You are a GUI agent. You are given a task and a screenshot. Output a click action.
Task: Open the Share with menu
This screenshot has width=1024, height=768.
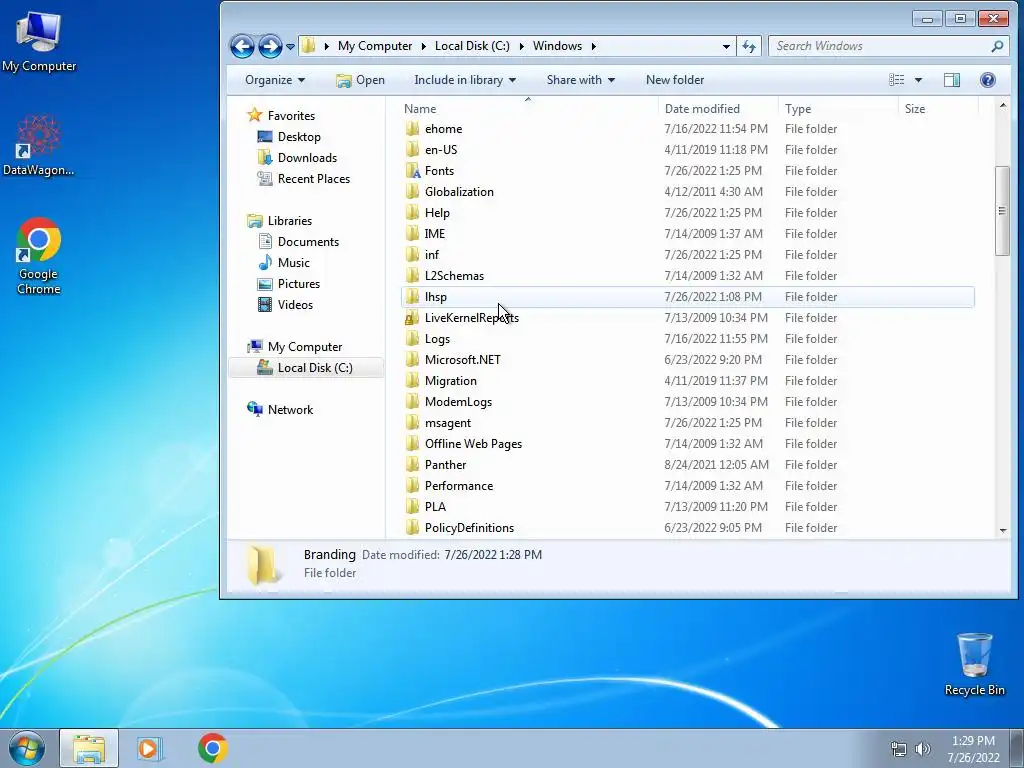click(581, 80)
